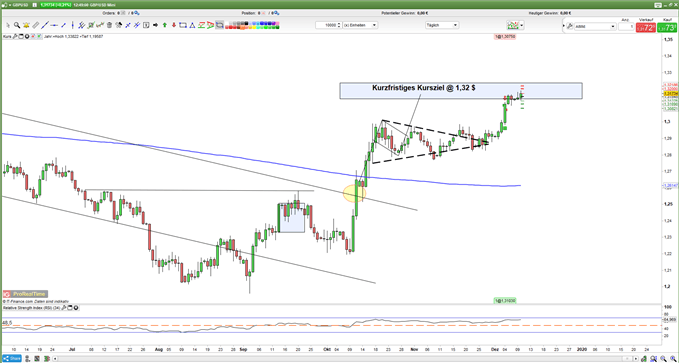Select the red down arrow marker
Screen dimensions: 679x363
click(174, 25)
